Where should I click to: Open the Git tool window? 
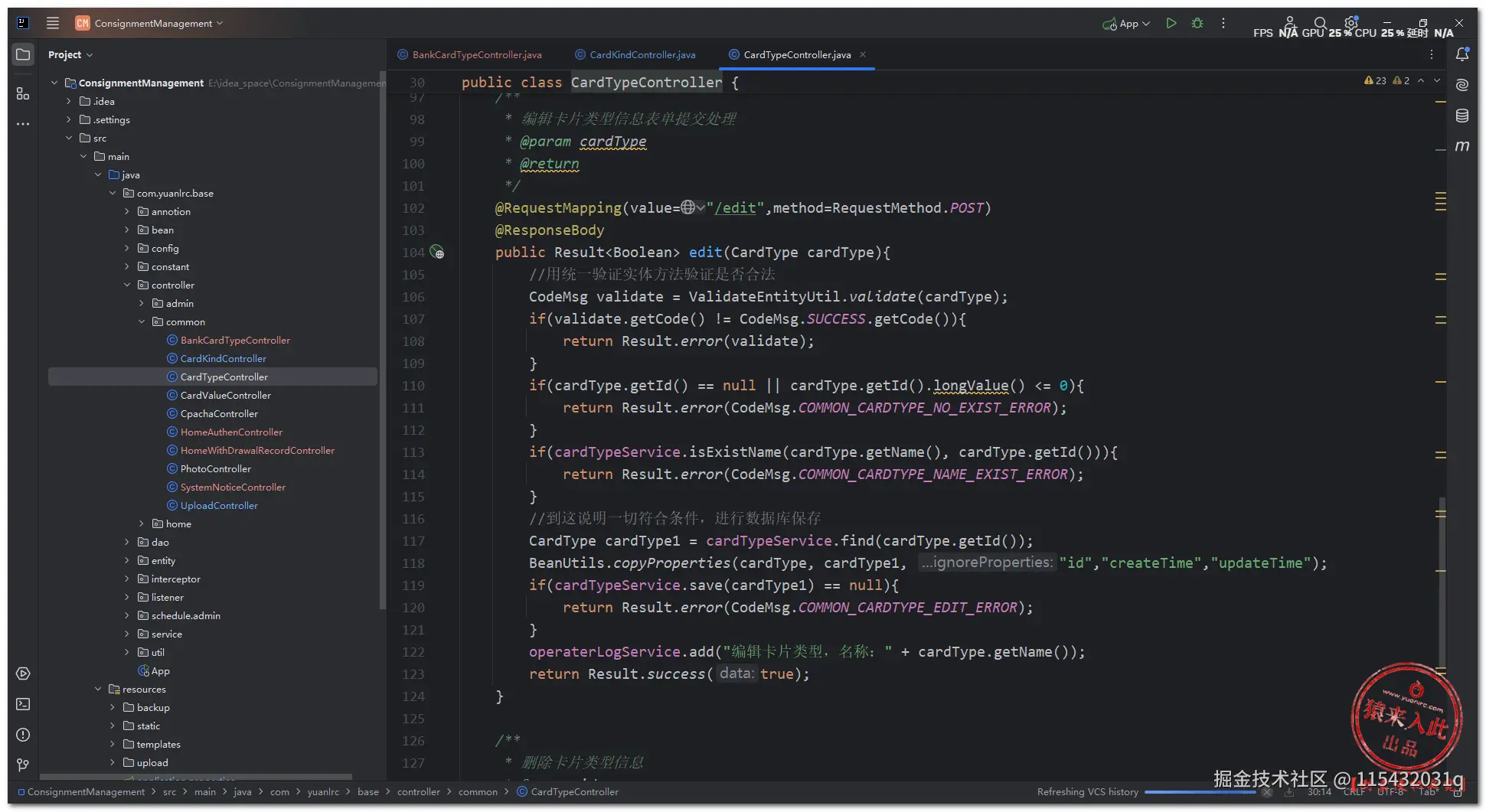point(23,765)
